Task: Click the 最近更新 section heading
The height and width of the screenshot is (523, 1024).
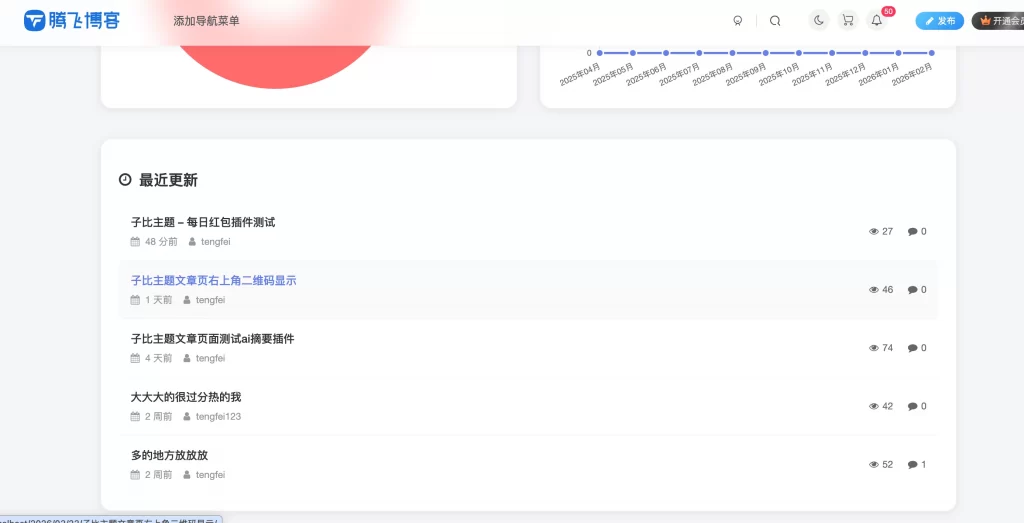Action: click(168, 180)
